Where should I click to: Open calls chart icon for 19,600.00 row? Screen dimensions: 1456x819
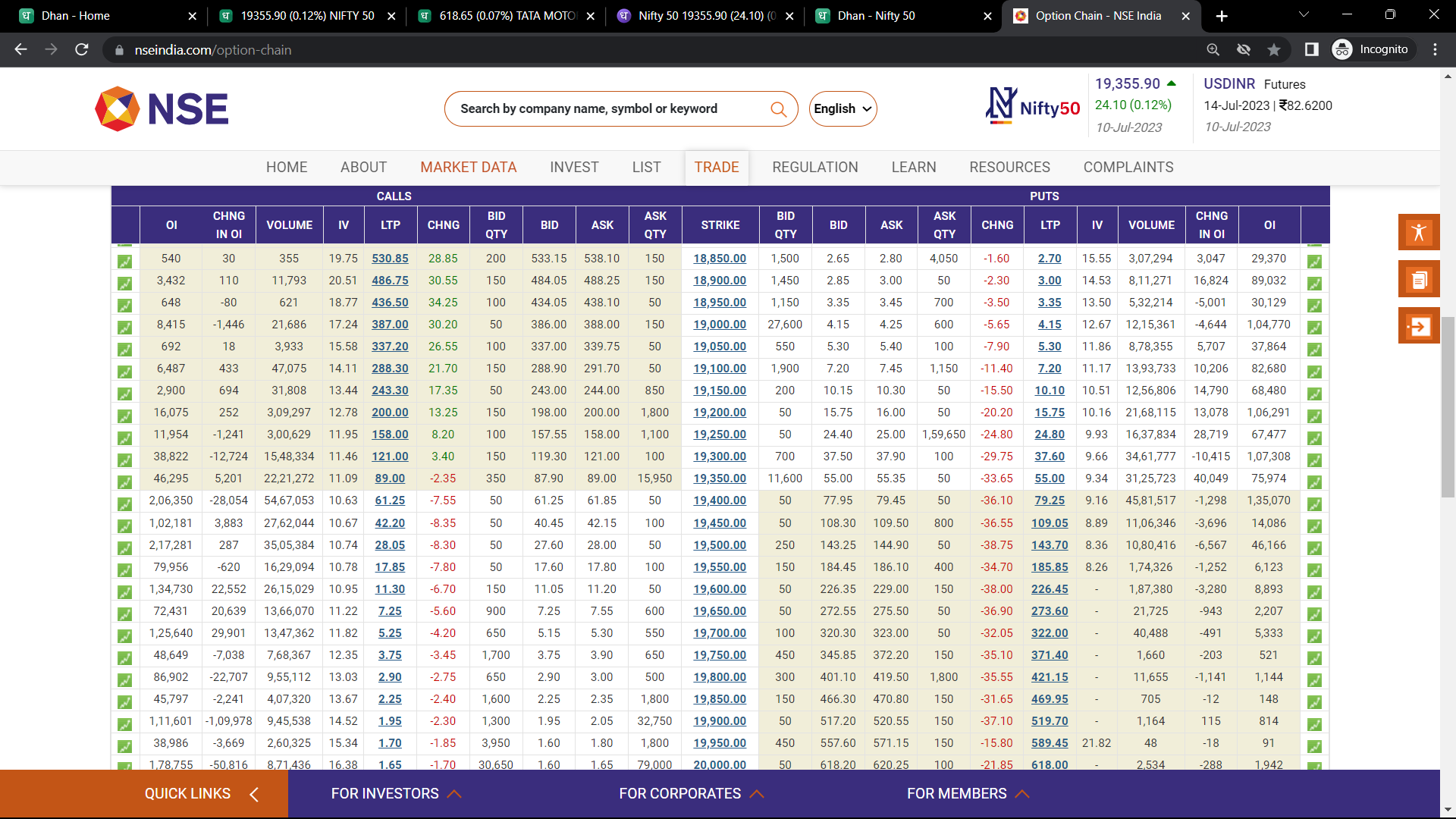pos(125,592)
